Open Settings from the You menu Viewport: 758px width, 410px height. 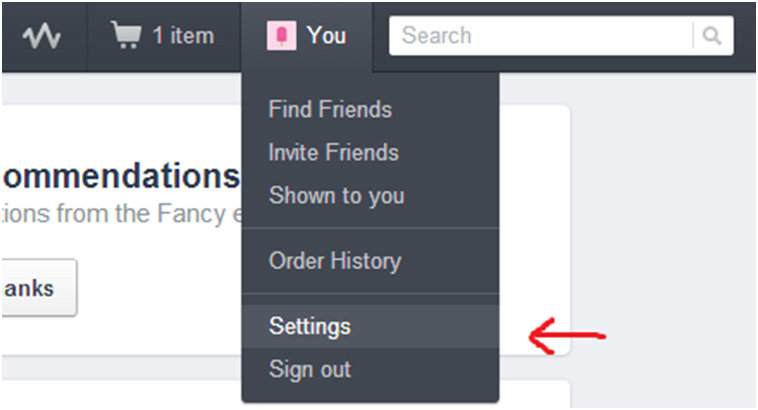pyautogui.click(x=310, y=326)
